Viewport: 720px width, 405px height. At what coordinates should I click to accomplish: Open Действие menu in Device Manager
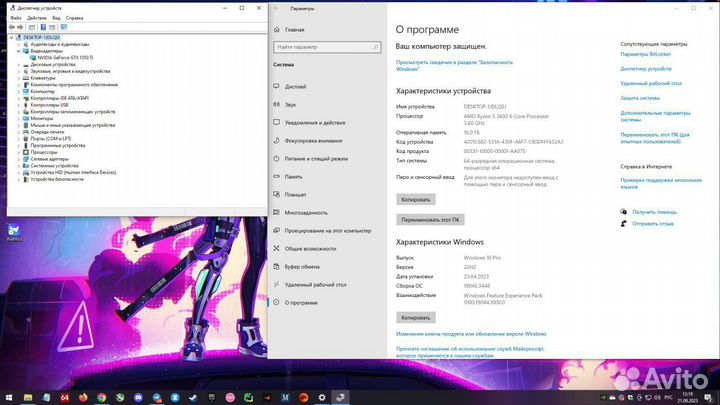point(36,18)
